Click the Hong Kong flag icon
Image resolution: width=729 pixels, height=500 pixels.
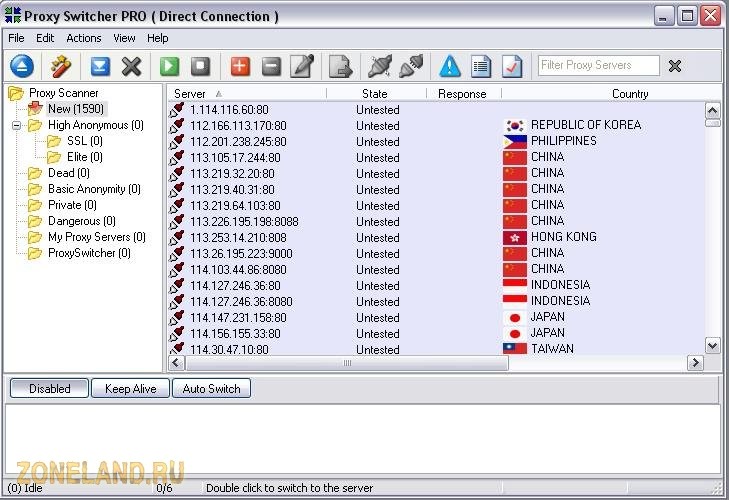click(515, 237)
